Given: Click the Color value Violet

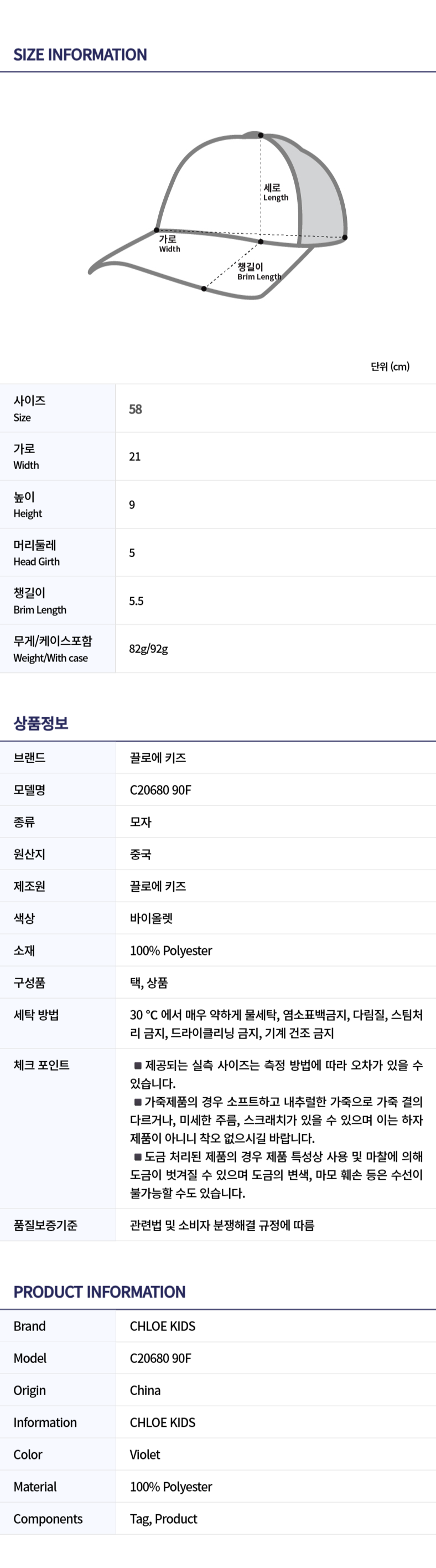Looking at the screenshot, I should coord(145,1455).
